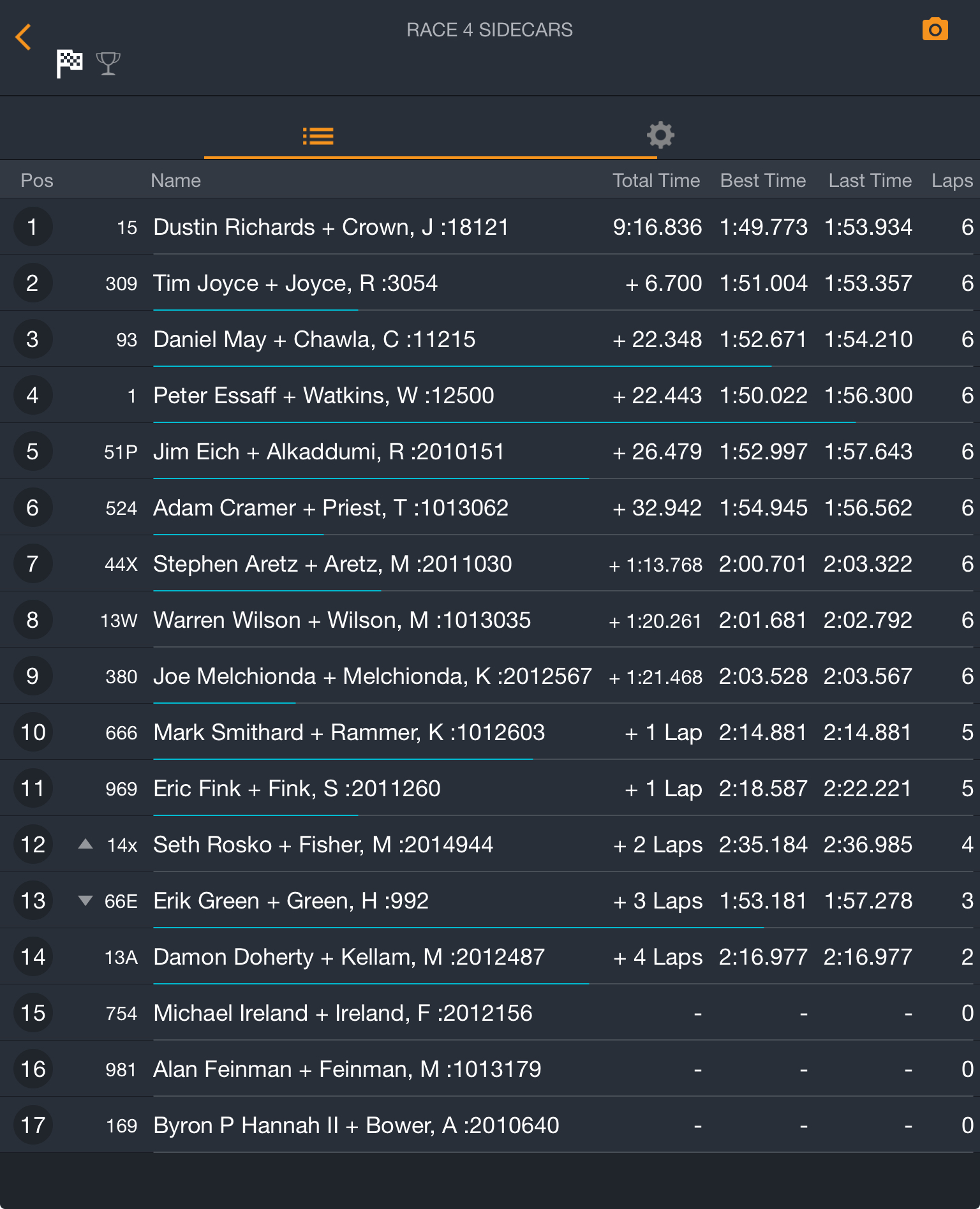
Task: Open Peter Essaff + Watkins result row
Action: pos(323,396)
